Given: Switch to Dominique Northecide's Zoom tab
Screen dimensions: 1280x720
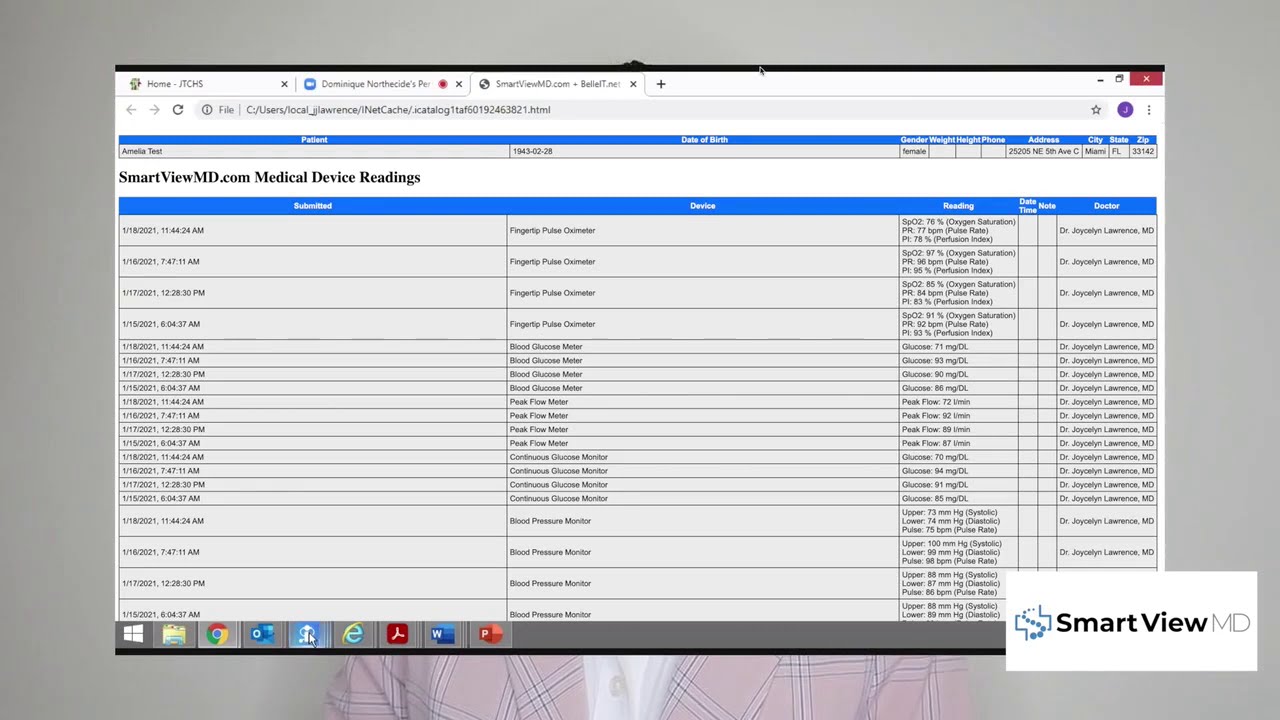Looking at the screenshot, I should [x=382, y=84].
